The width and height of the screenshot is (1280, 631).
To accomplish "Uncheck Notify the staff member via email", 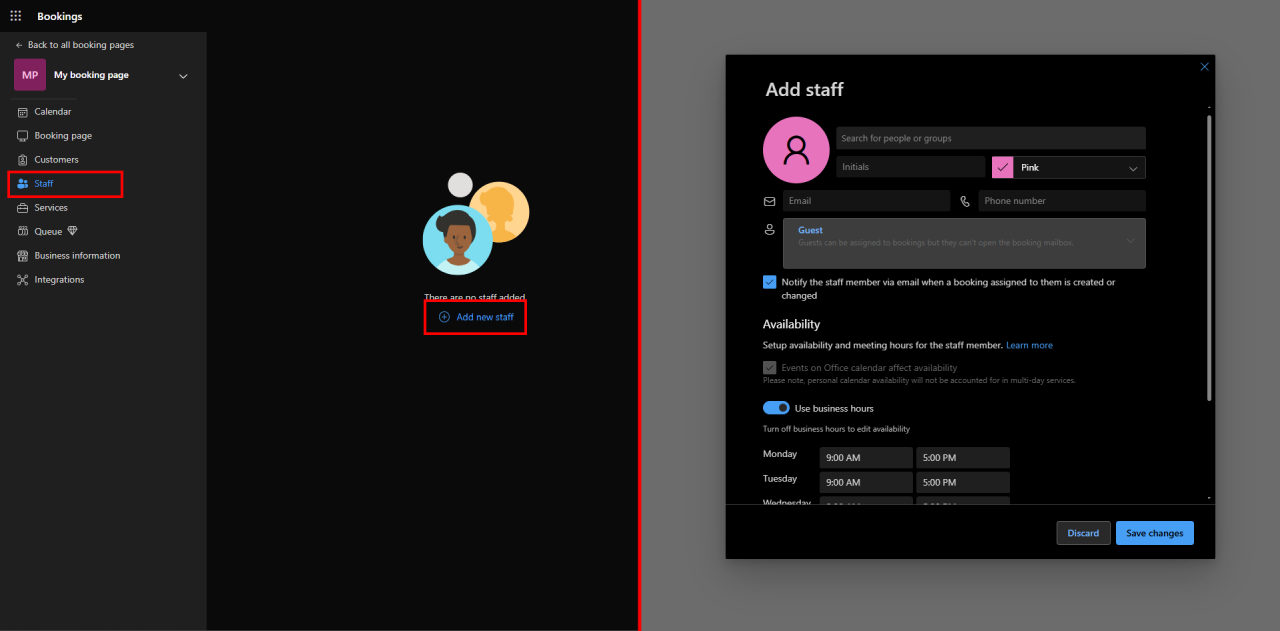I will coord(769,282).
